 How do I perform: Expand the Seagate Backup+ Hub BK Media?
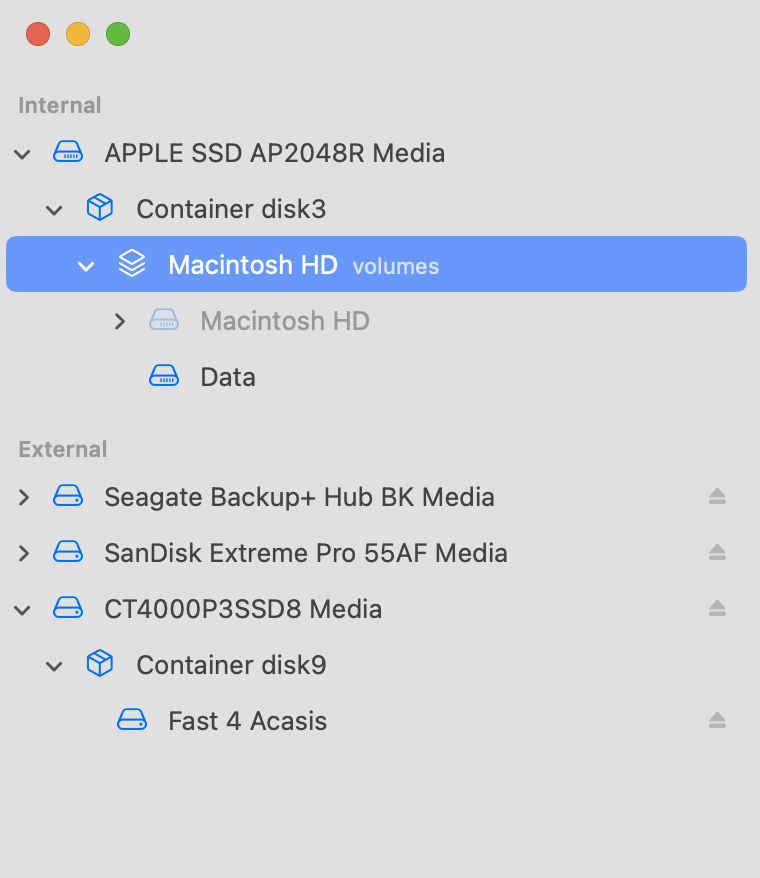(24, 497)
